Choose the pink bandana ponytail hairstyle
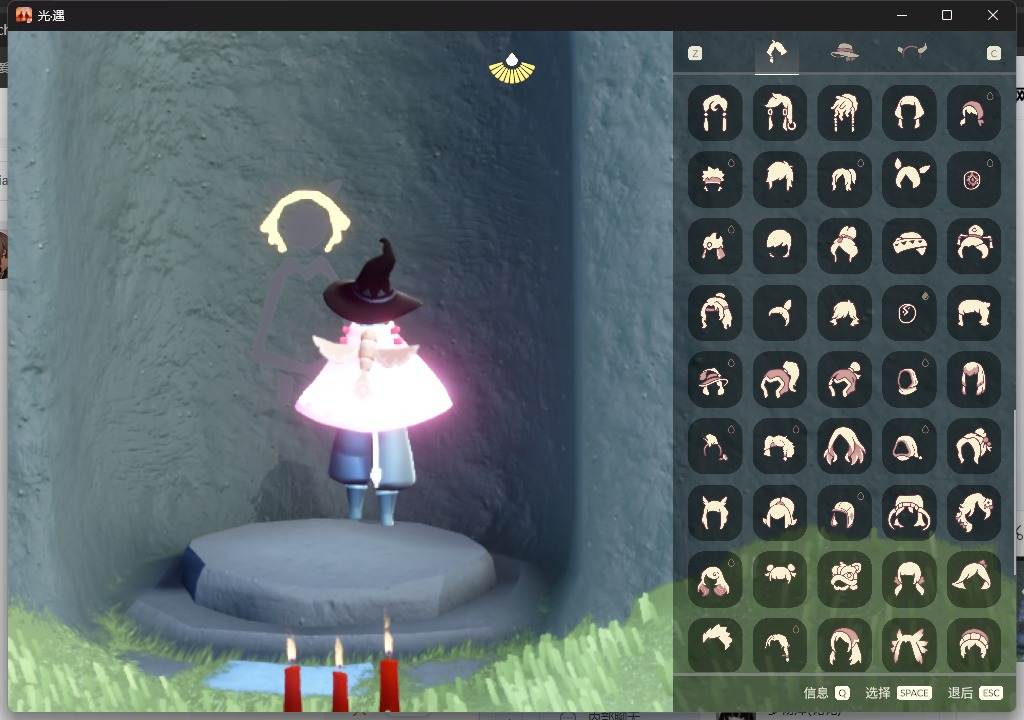Image resolution: width=1024 pixels, height=720 pixels. point(974,112)
